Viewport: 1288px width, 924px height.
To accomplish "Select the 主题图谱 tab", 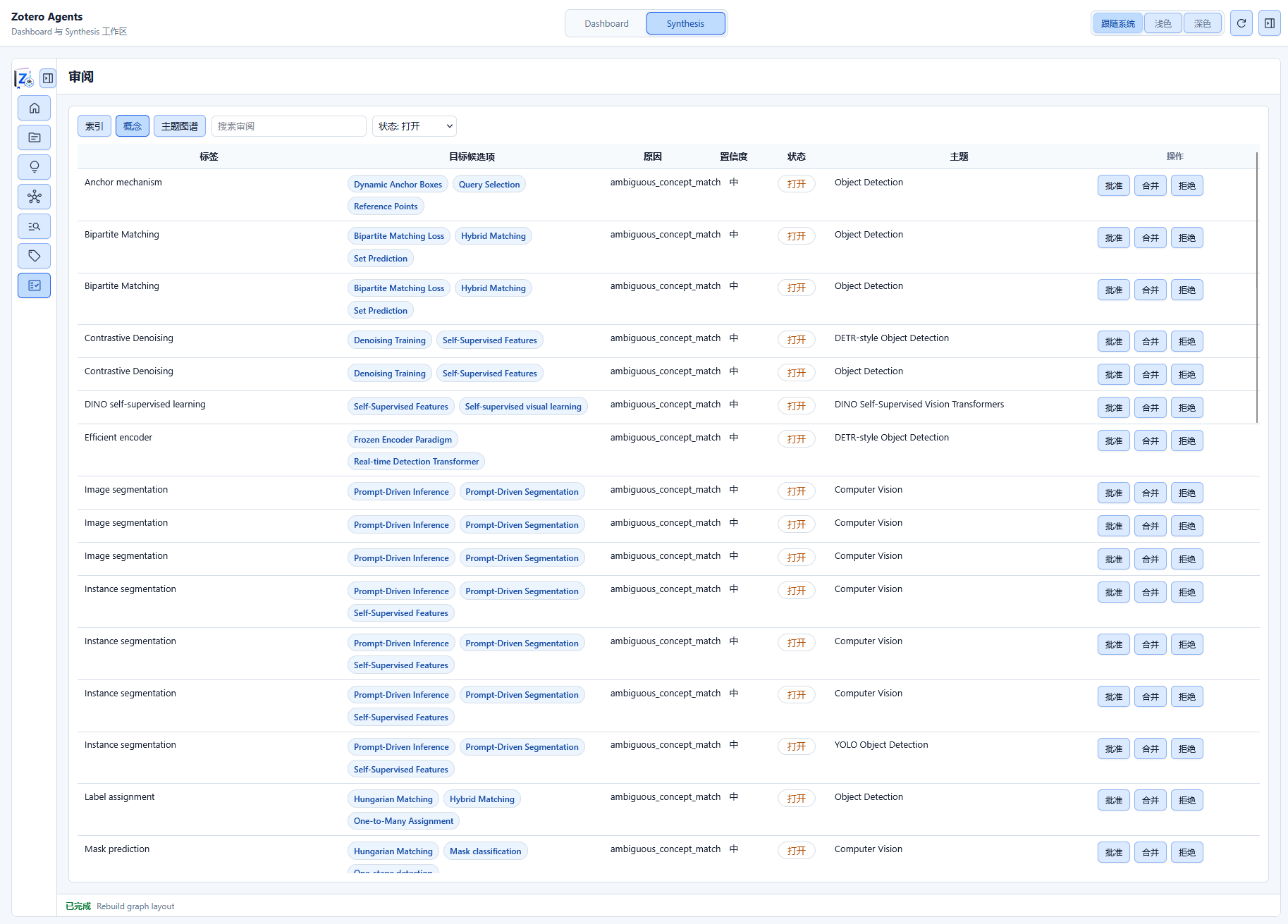I will 180,126.
